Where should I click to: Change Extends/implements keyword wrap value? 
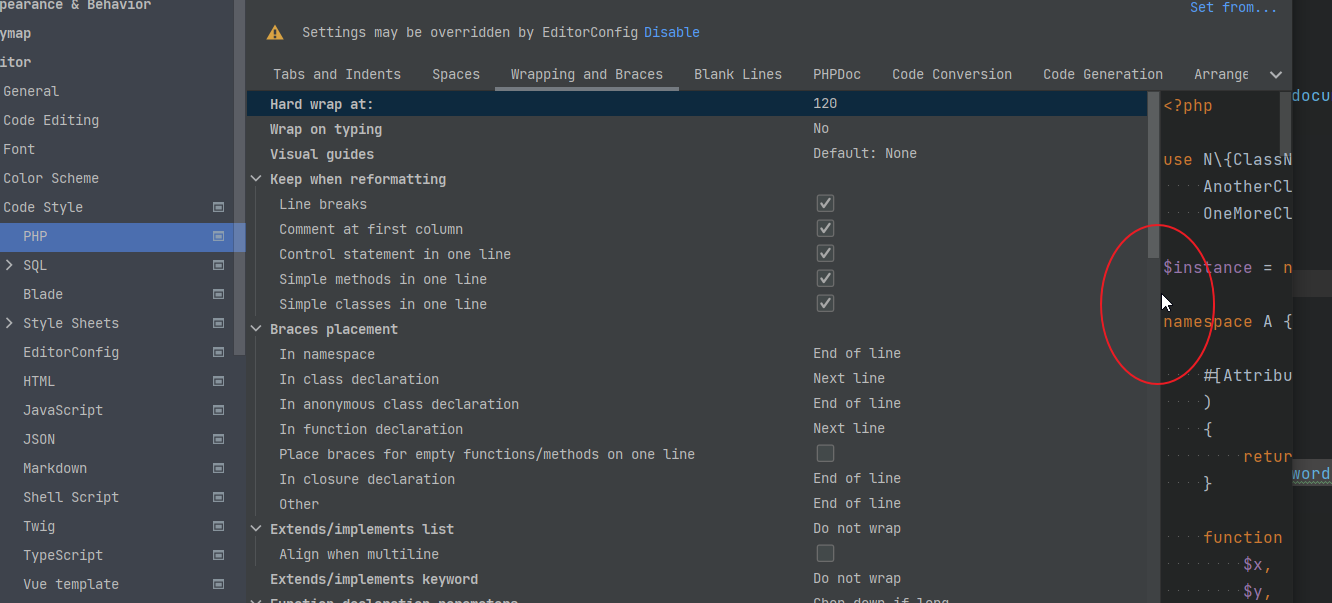857,578
